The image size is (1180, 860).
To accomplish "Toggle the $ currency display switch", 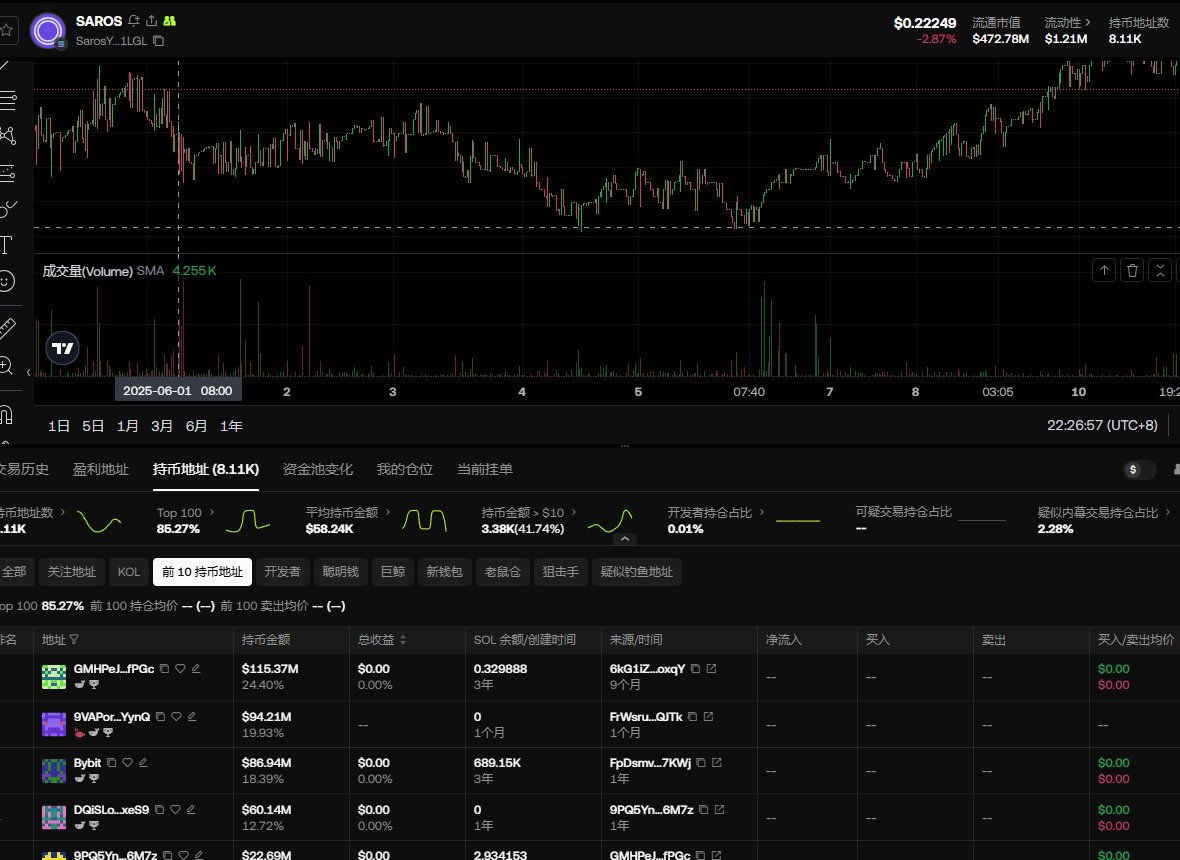I will [1139, 470].
